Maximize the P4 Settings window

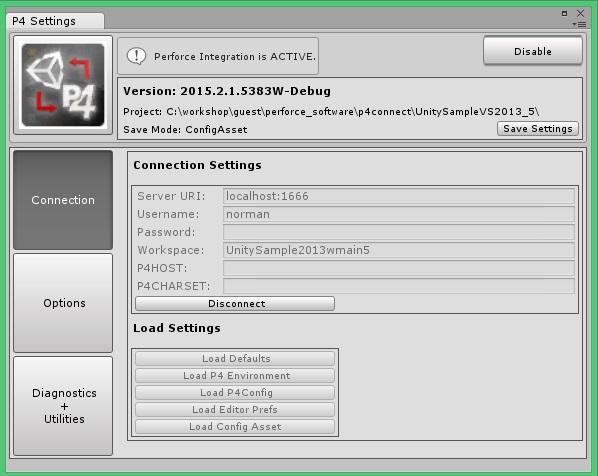click(564, 13)
